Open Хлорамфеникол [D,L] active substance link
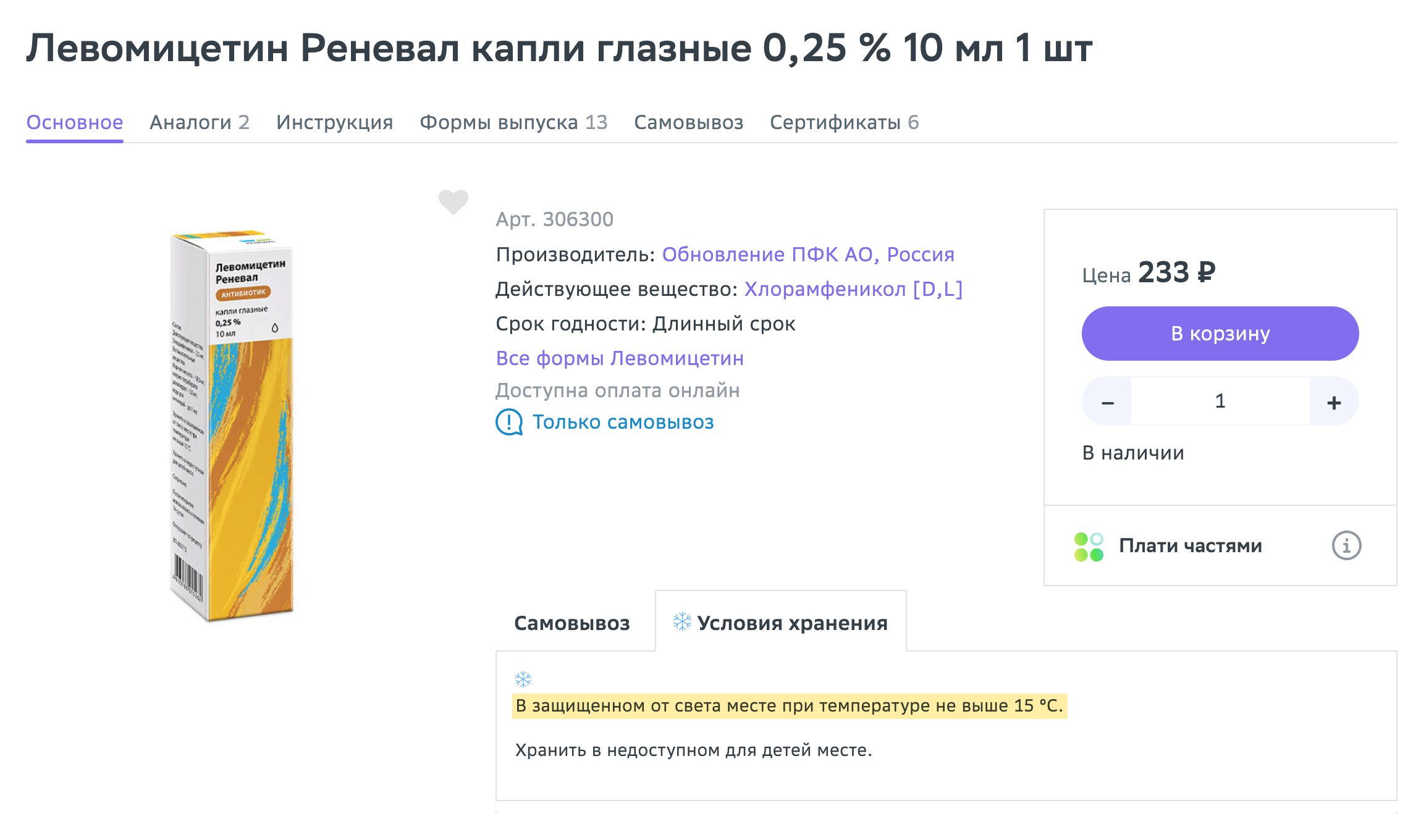 pos(853,289)
